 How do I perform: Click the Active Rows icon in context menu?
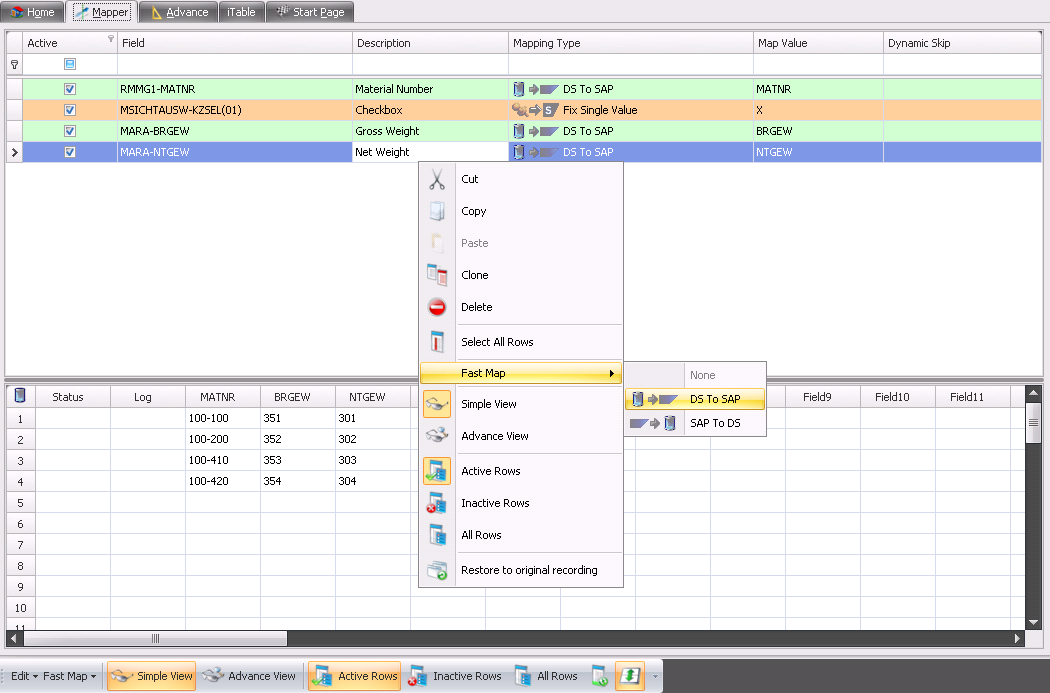pos(437,471)
